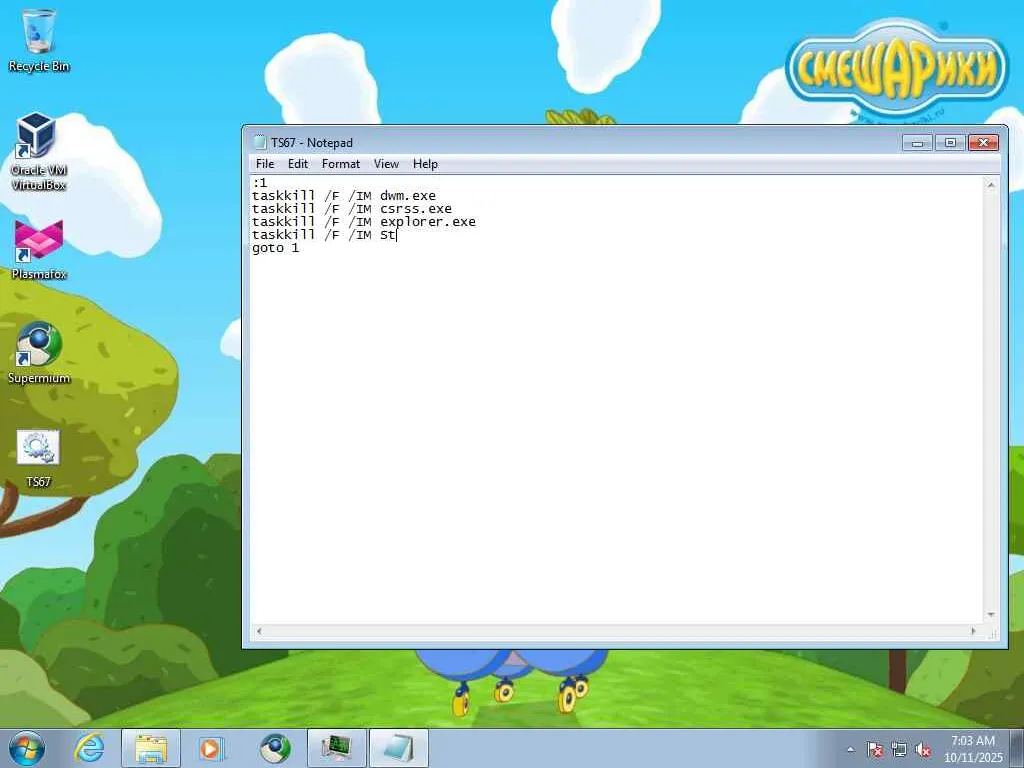This screenshot has width=1024, height=768.
Task: Click the Show Desktop strip
Action: (1017, 748)
